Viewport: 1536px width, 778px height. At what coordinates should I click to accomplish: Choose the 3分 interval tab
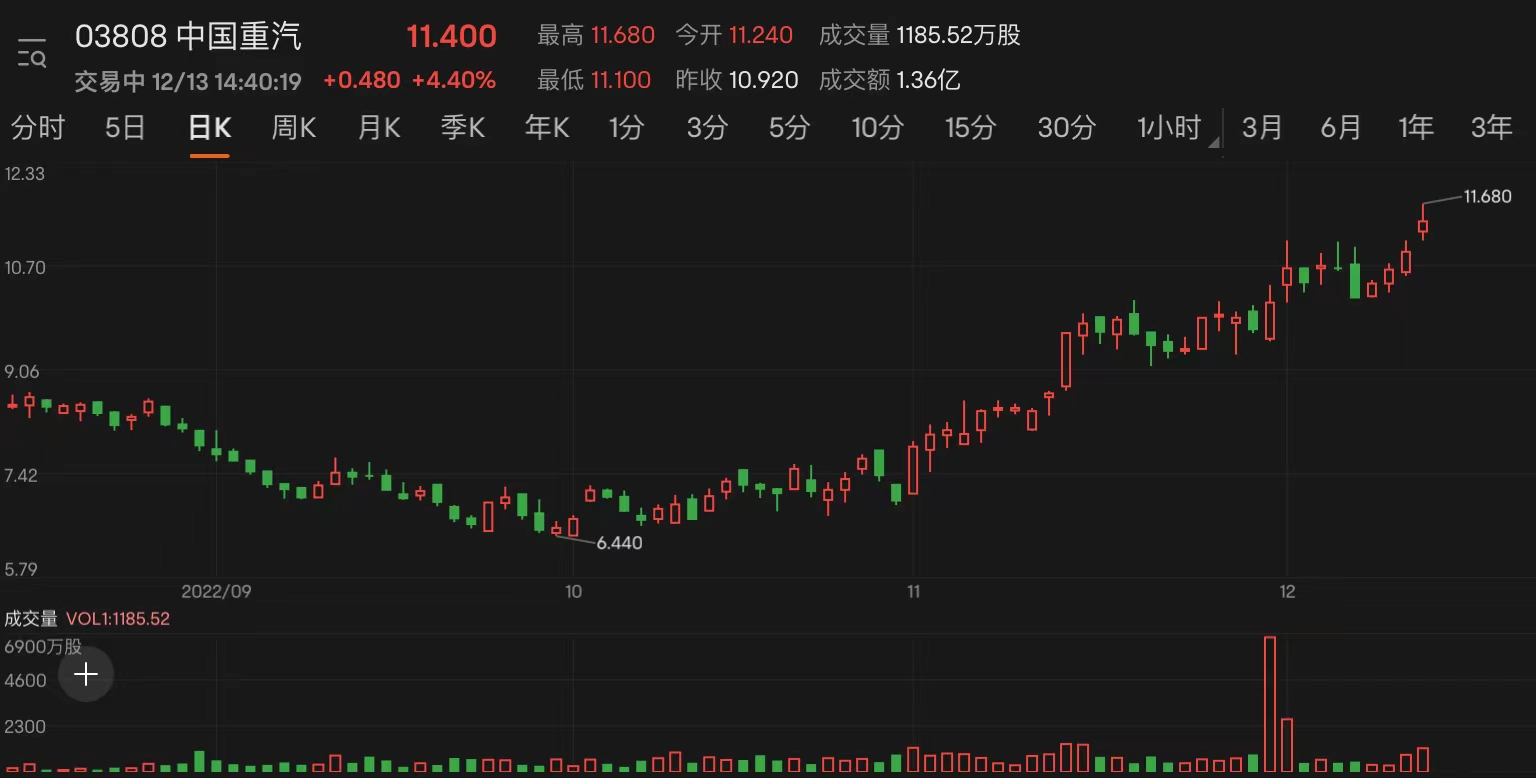(x=707, y=128)
